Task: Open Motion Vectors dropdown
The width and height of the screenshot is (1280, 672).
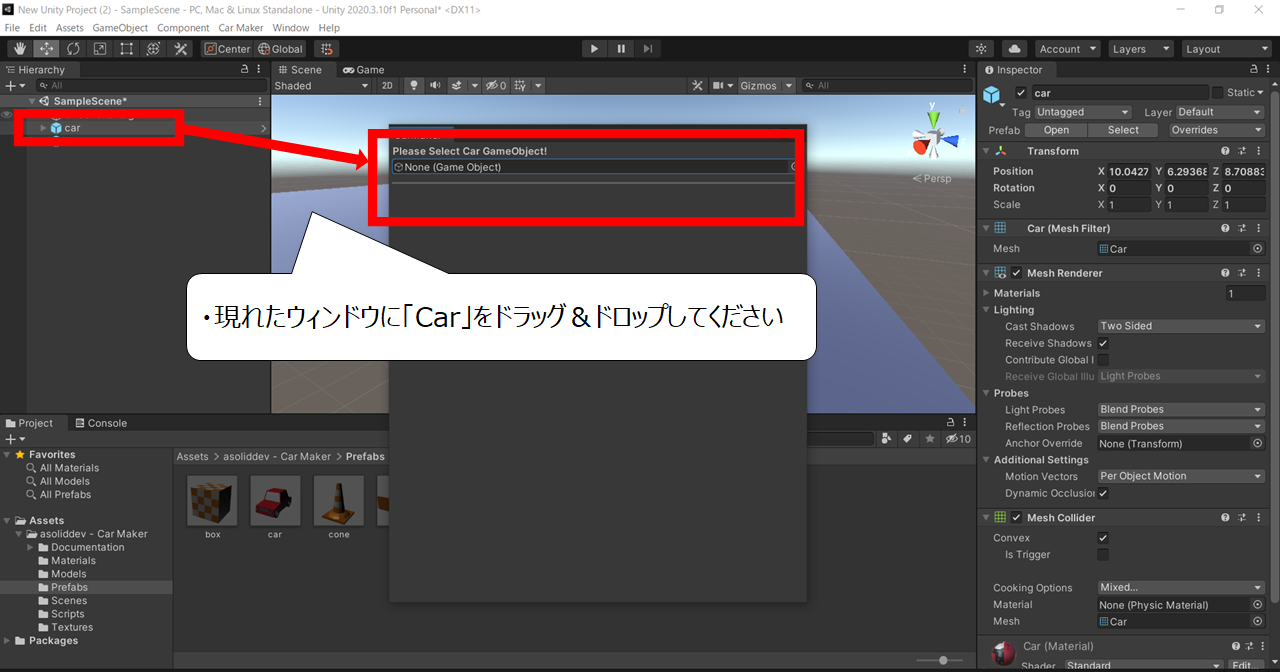Action: tap(1181, 477)
